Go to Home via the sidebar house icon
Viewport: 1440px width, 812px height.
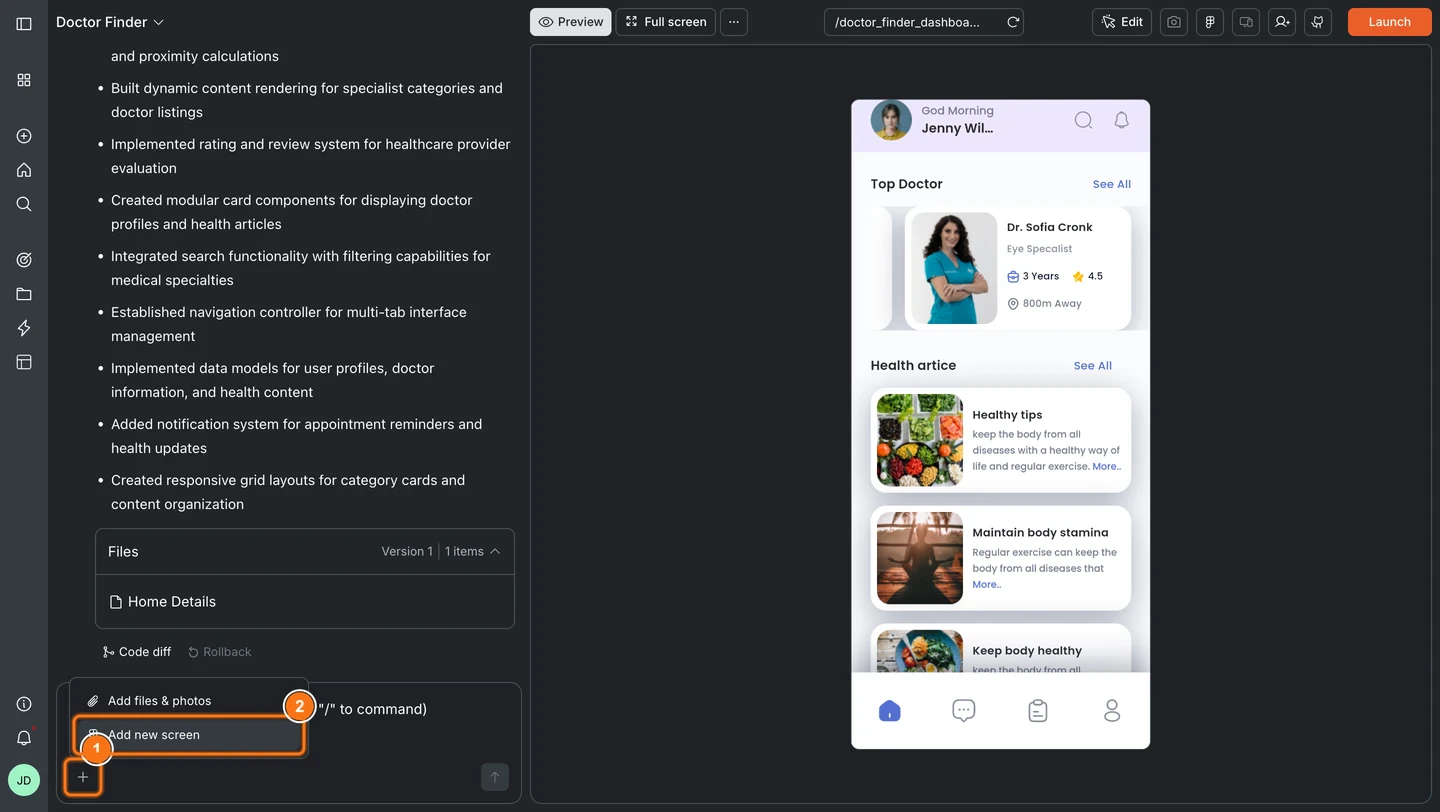click(x=23, y=169)
